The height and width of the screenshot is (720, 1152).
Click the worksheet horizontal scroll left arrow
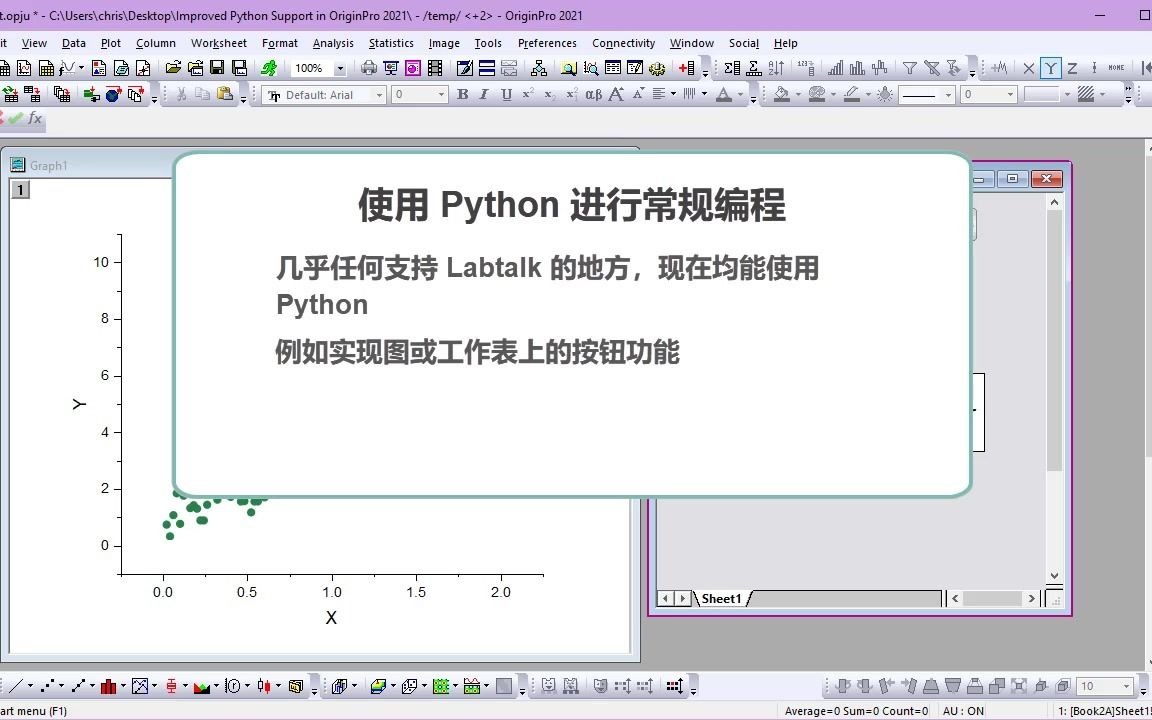click(955, 599)
